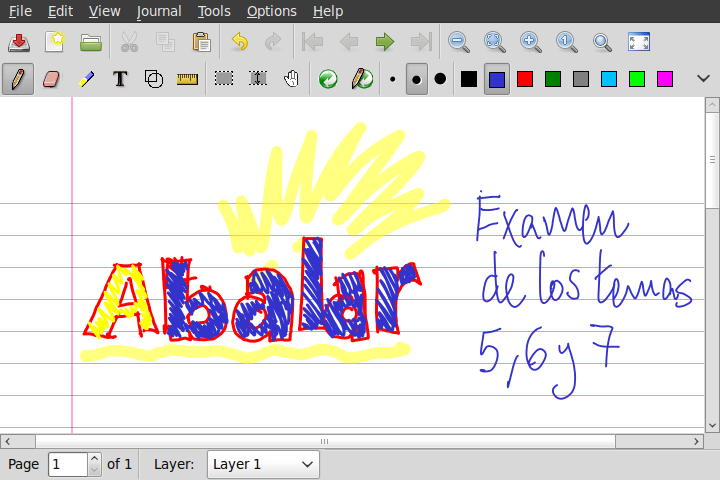Cut selection with the scissors icon
The image size is (720, 480).
129,42
